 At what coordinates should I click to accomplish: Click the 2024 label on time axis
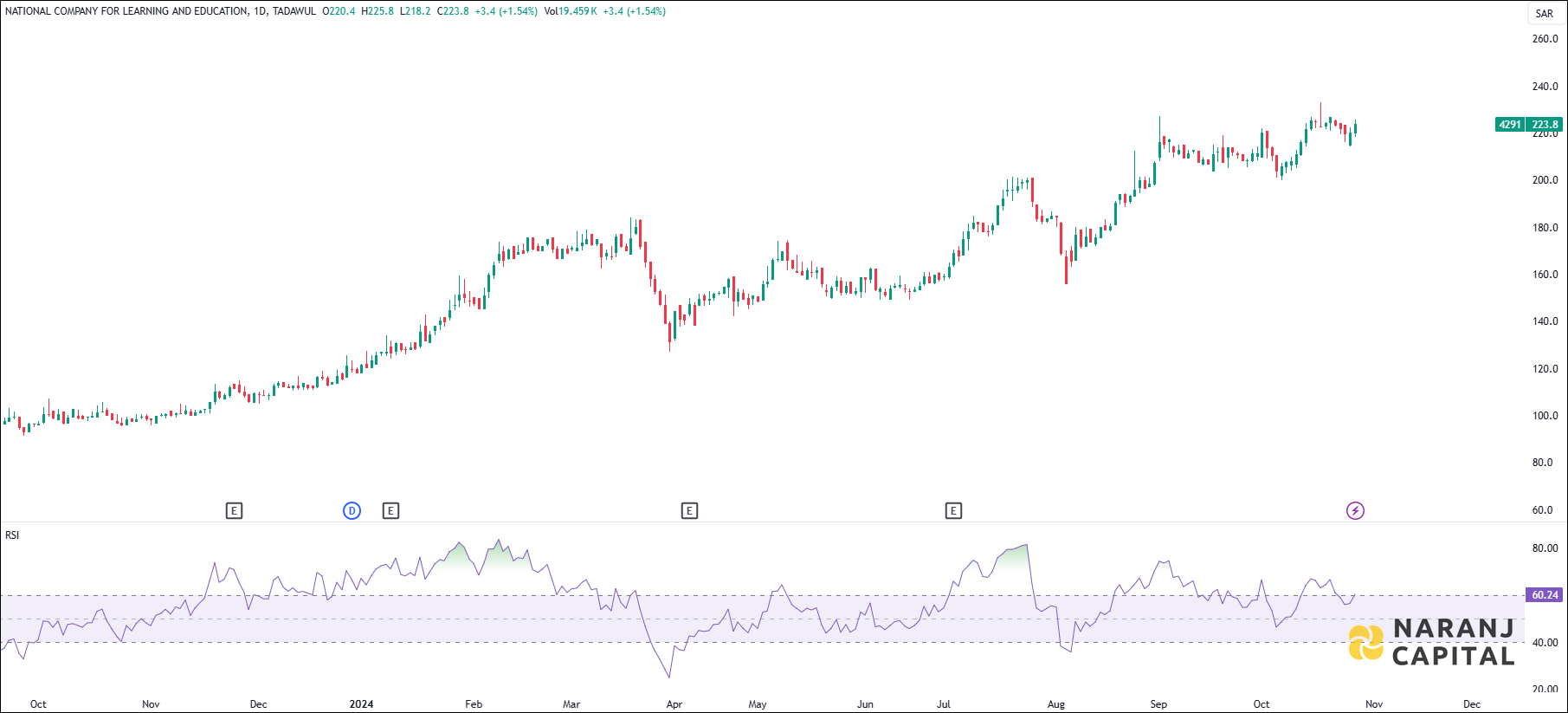(361, 703)
